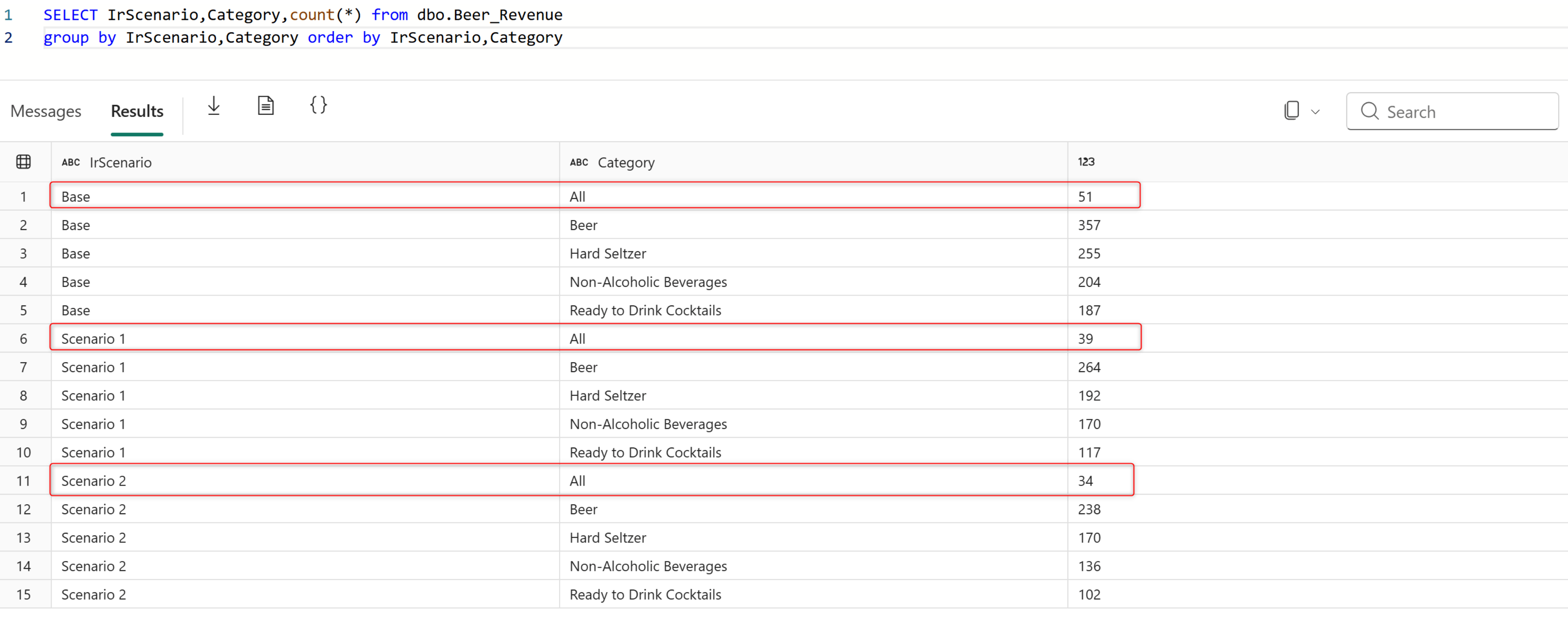The width and height of the screenshot is (1568, 629).
Task: Expand the copy options chevron
Action: click(1315, 112)
